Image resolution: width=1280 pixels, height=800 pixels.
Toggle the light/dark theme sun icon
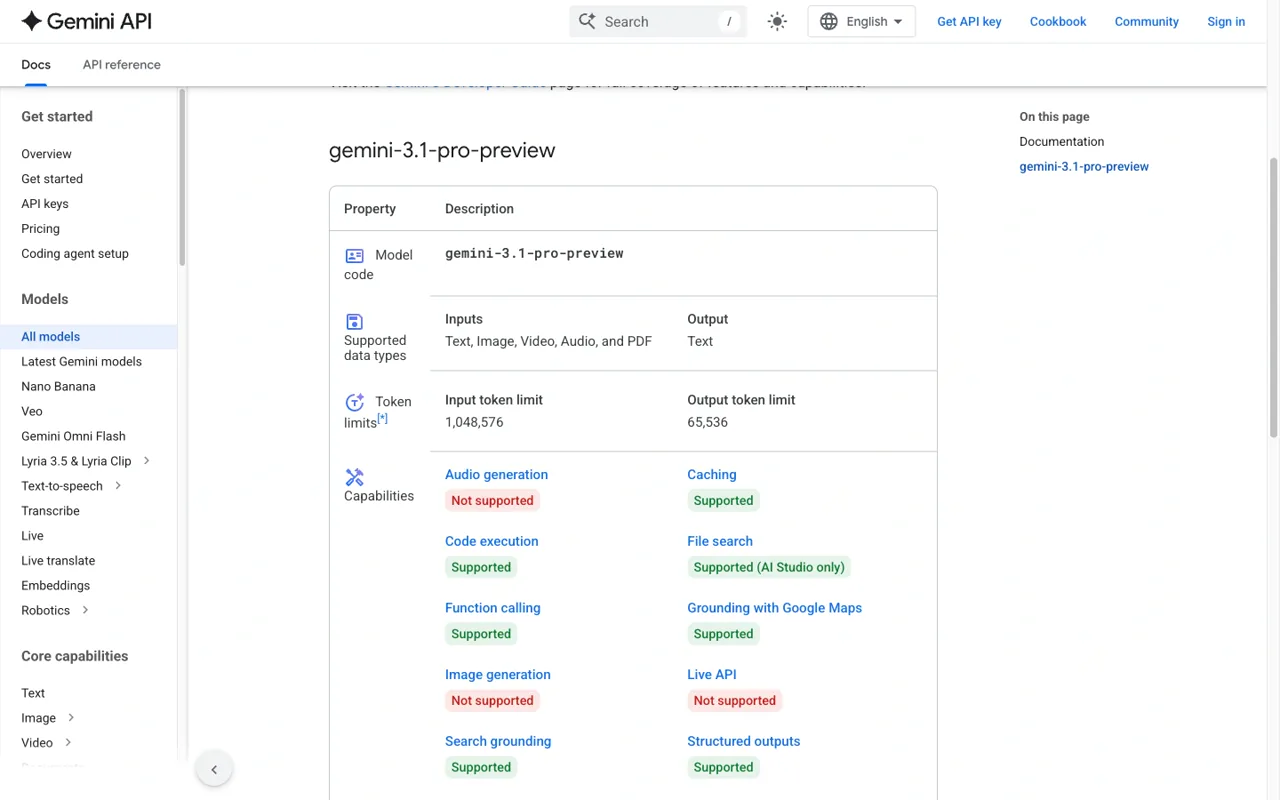pos(777,21)
